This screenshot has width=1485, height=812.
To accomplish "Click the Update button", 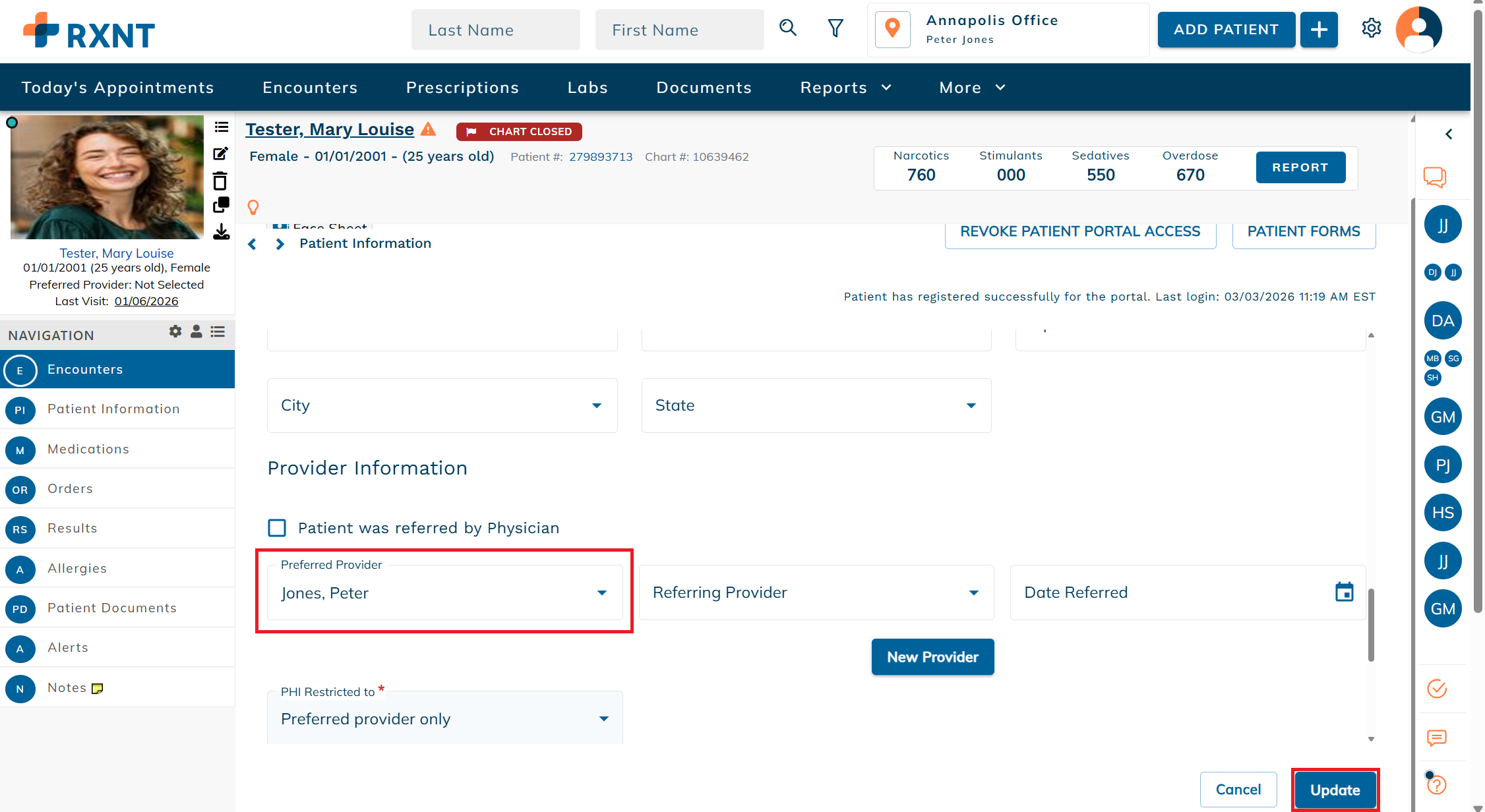I will [1335, 790].
